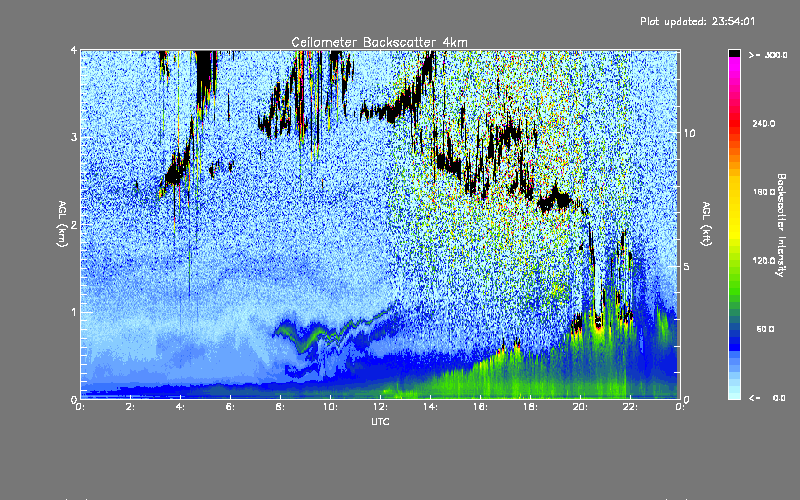Click the 2: tick label on time axis
The height and width of the screenshot is (500, 800).
click(130, 407)
